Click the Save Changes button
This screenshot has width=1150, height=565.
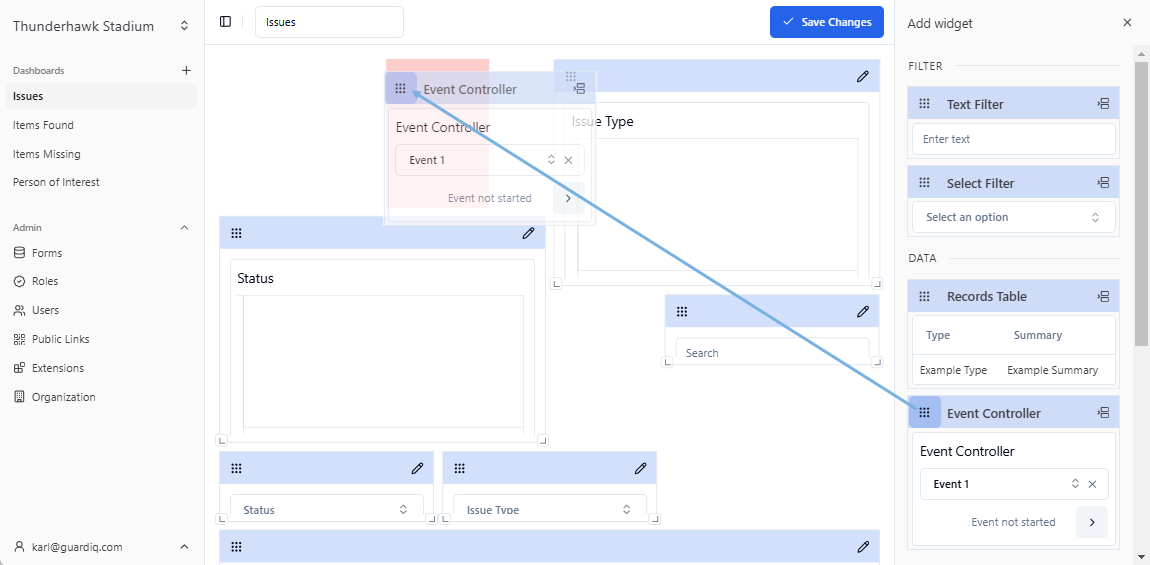(x=826, y=22)
